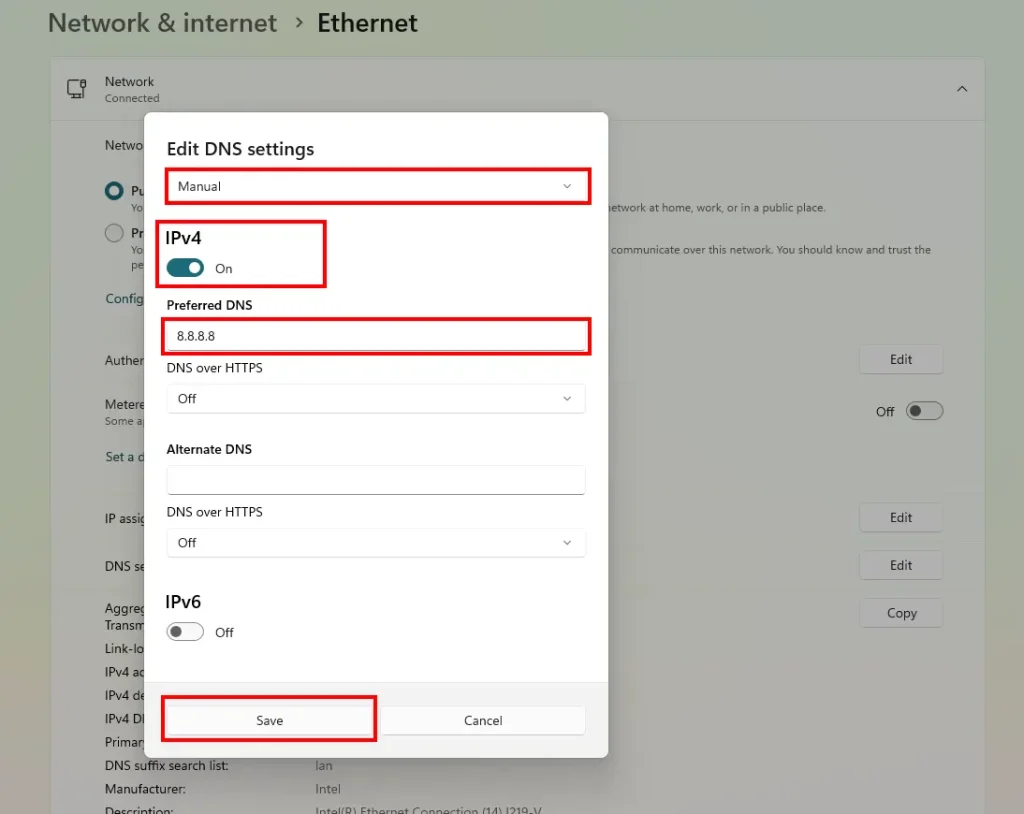Click the Alternate DNS input field

click(x=376, y=480)
